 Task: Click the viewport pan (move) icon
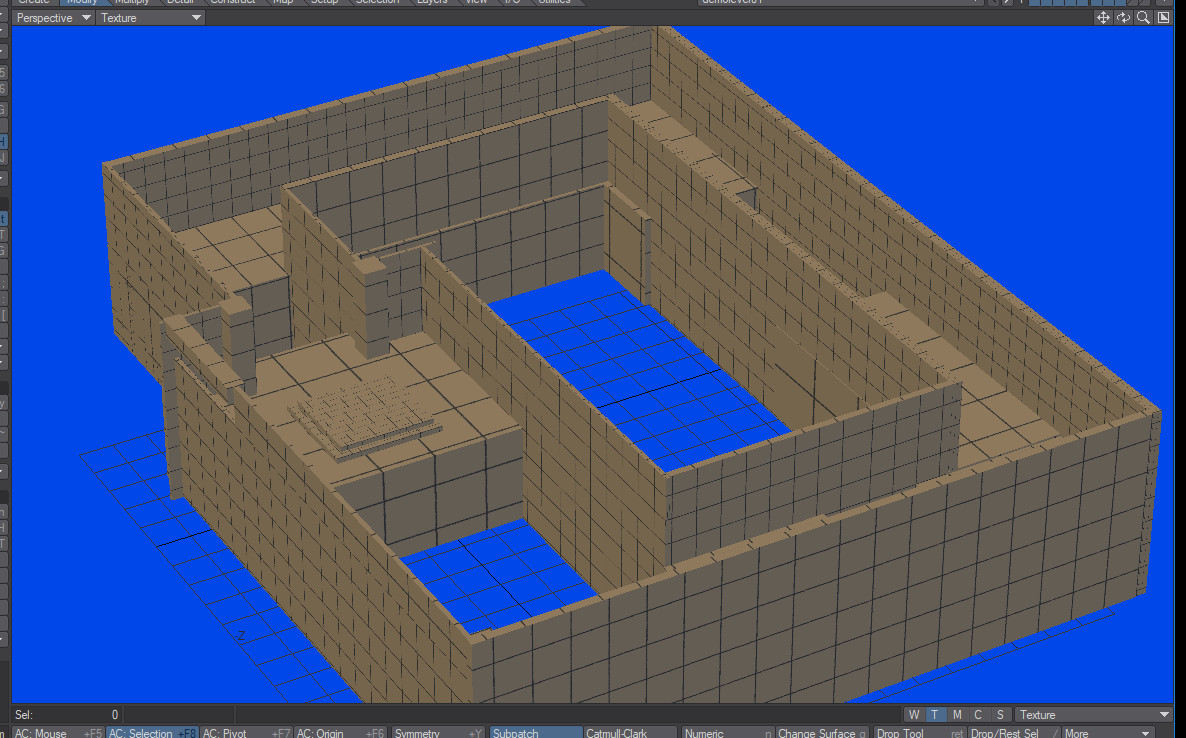click(x=1104, y=17)
